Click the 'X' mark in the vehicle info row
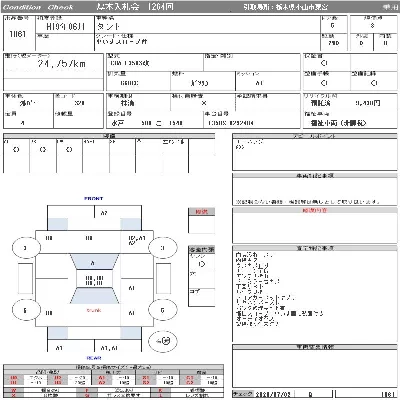This screenshot has width=400, height=400. pyautogui.click(x=204, y=103)
